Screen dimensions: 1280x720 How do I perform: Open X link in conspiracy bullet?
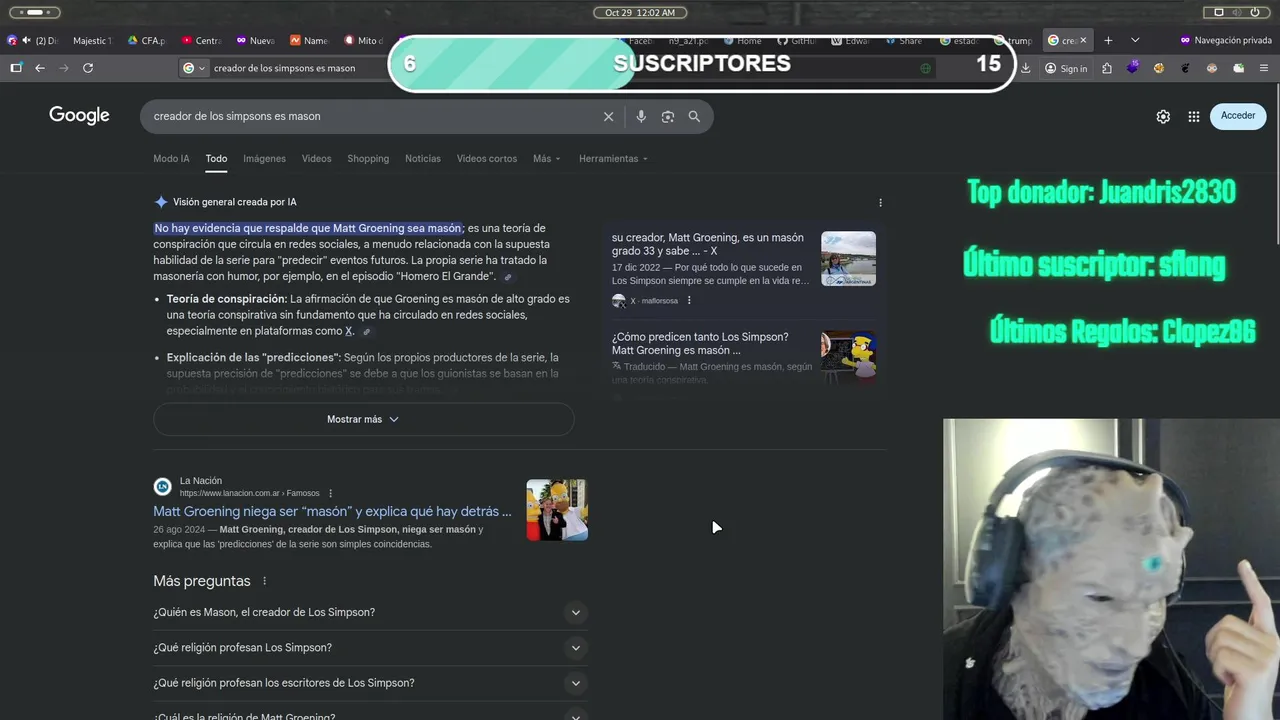click(349, 331)
